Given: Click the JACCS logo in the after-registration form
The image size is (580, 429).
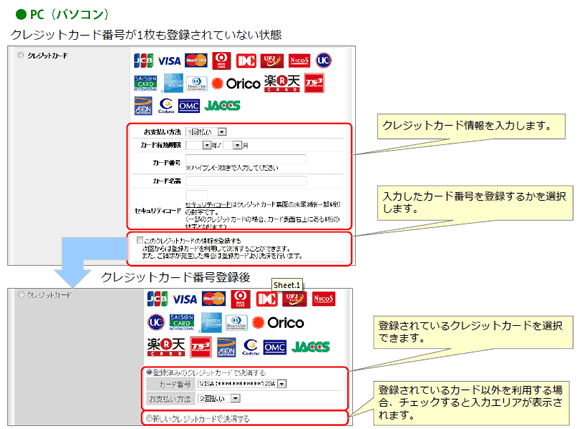Looking at the screenshot, I should pyautogui.click(x=311, y=347).
